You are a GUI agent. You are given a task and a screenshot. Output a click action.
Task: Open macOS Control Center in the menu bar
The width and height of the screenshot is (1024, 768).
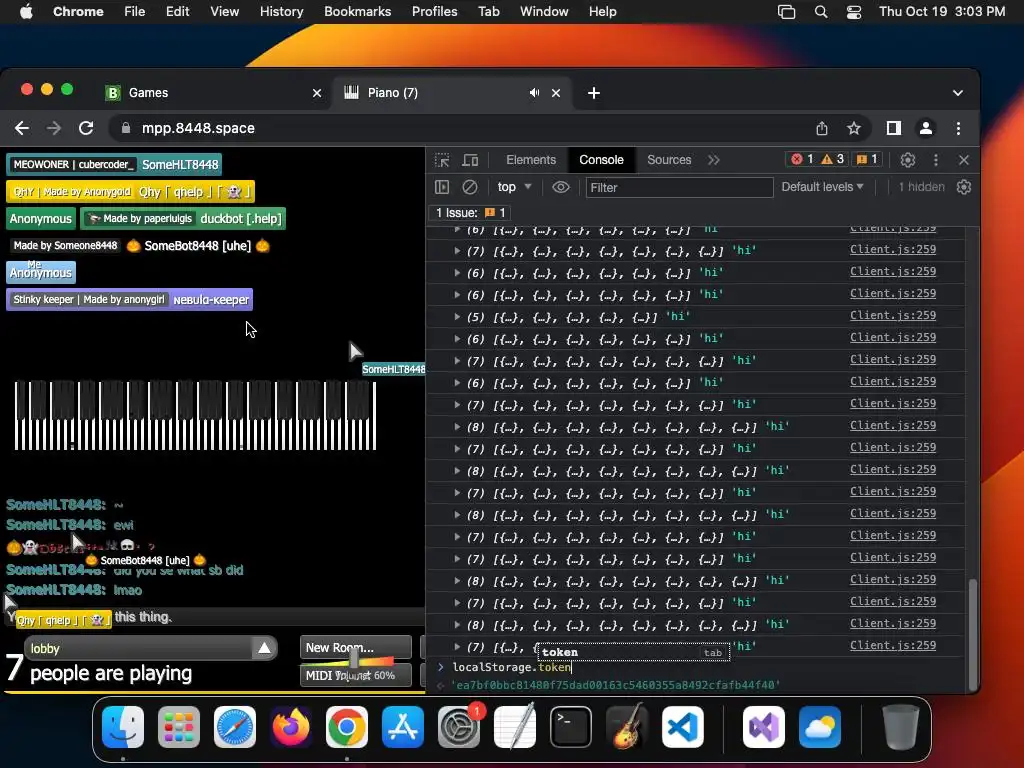(x=854, y=12)
